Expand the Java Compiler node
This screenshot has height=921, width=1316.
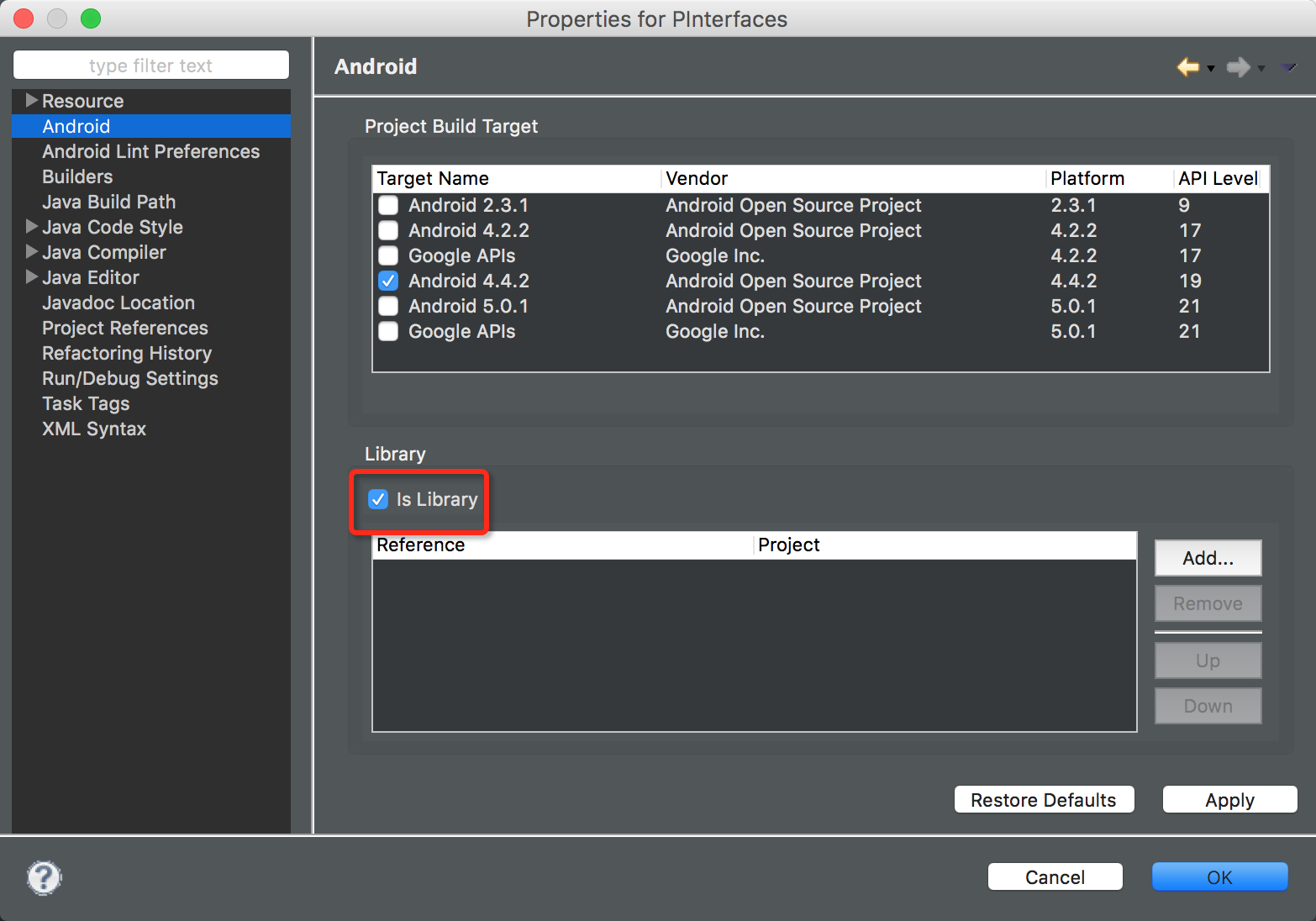pos(31,252)
